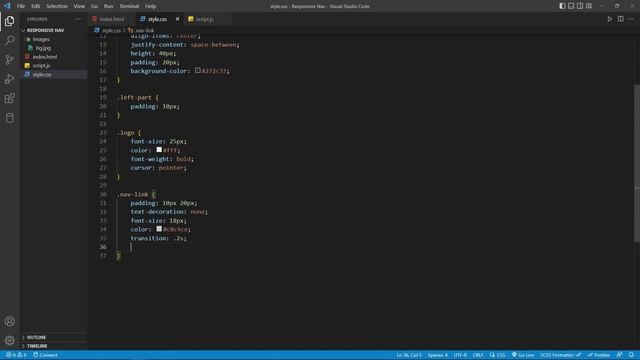The image size is (640, 360).
Task: Toggle Primary Side Bar layout icon
Action: (562, 6)
